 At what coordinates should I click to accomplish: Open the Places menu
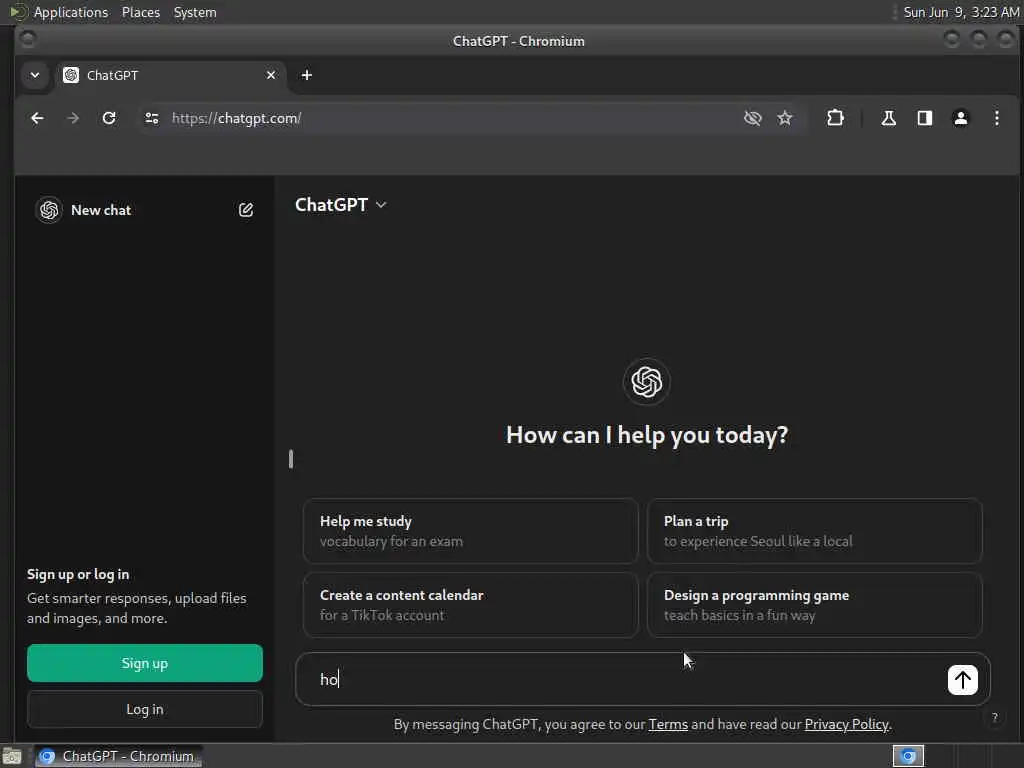[140, 12]
